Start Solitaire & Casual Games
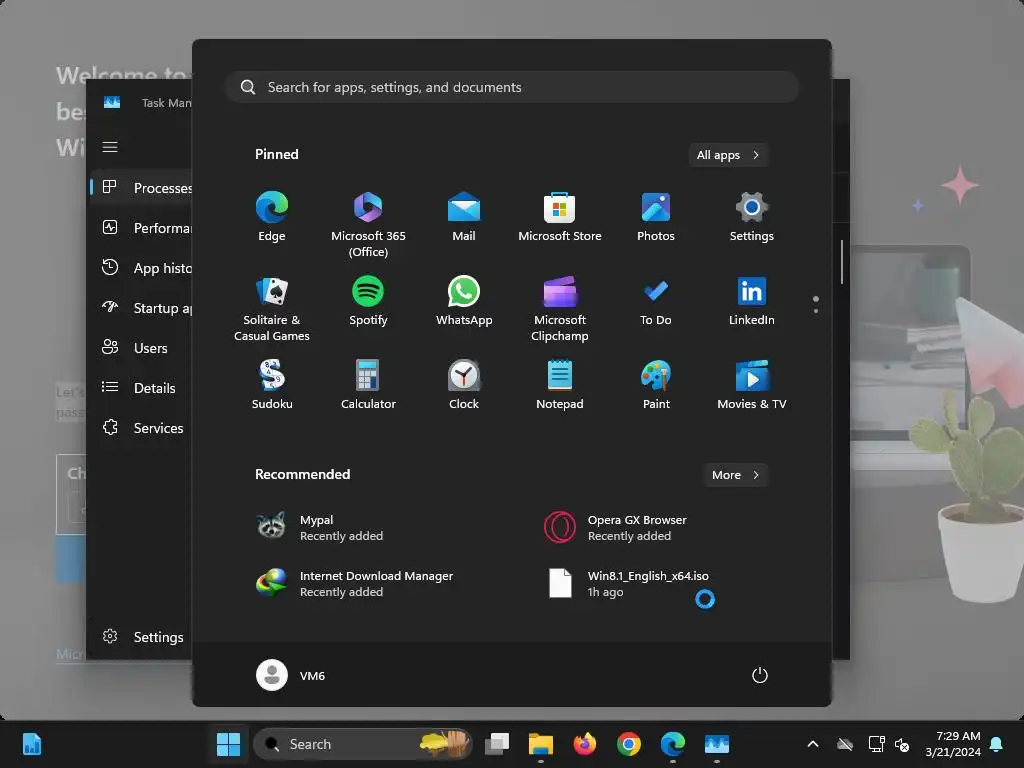This screenshot has height=768, width=1024. pos(272,308)
